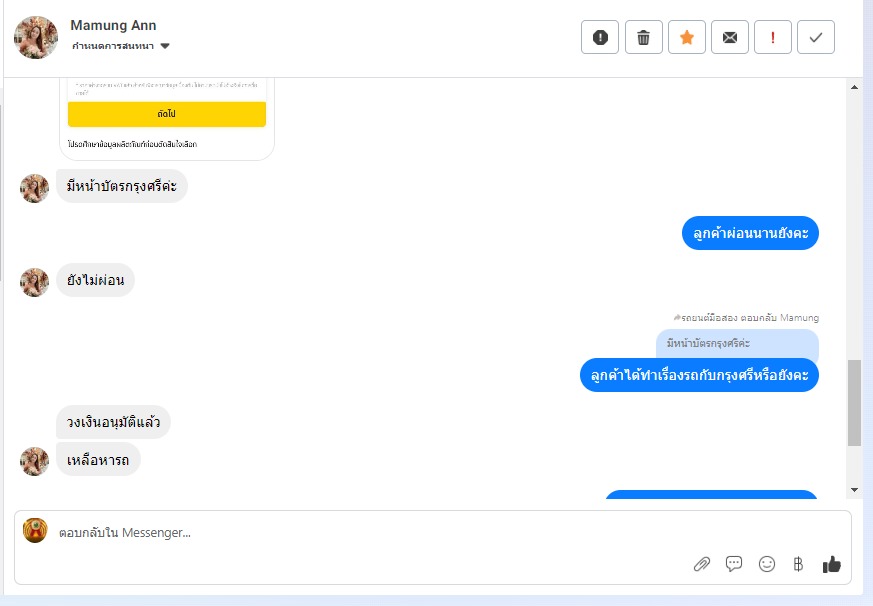Viewport: 873px width, 606px height.
Task: Click the scrollbar down arrow
Action: tap(854, 490)
